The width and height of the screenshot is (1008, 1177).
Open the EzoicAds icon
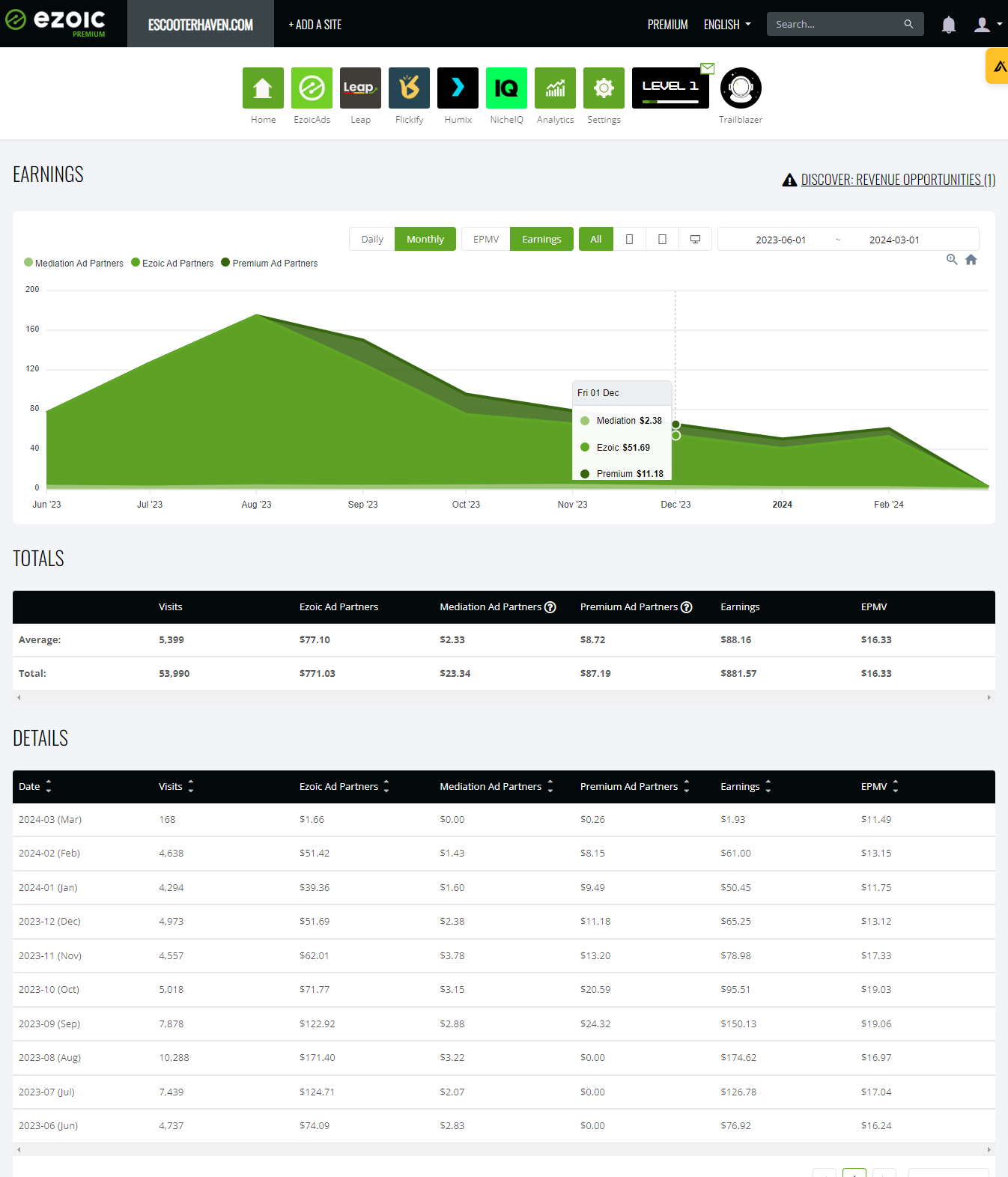312,88
